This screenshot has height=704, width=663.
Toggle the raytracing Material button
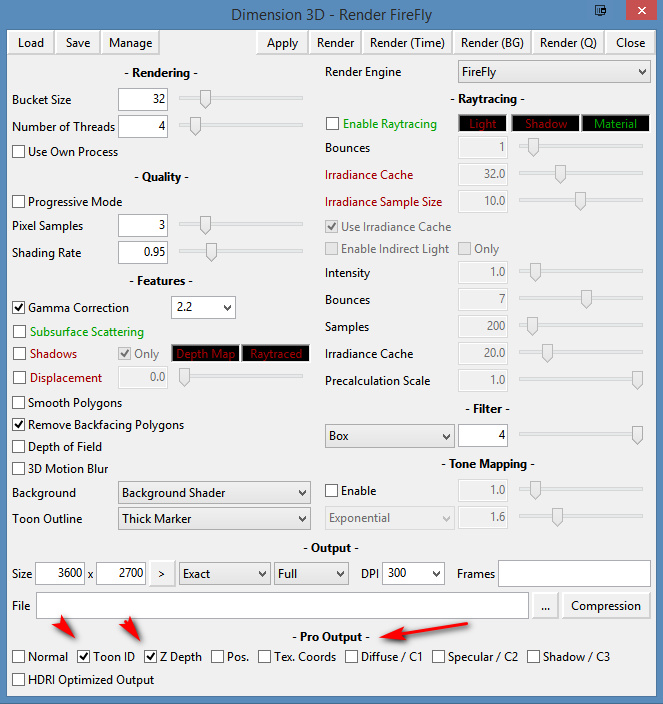(x=615, y=124)
